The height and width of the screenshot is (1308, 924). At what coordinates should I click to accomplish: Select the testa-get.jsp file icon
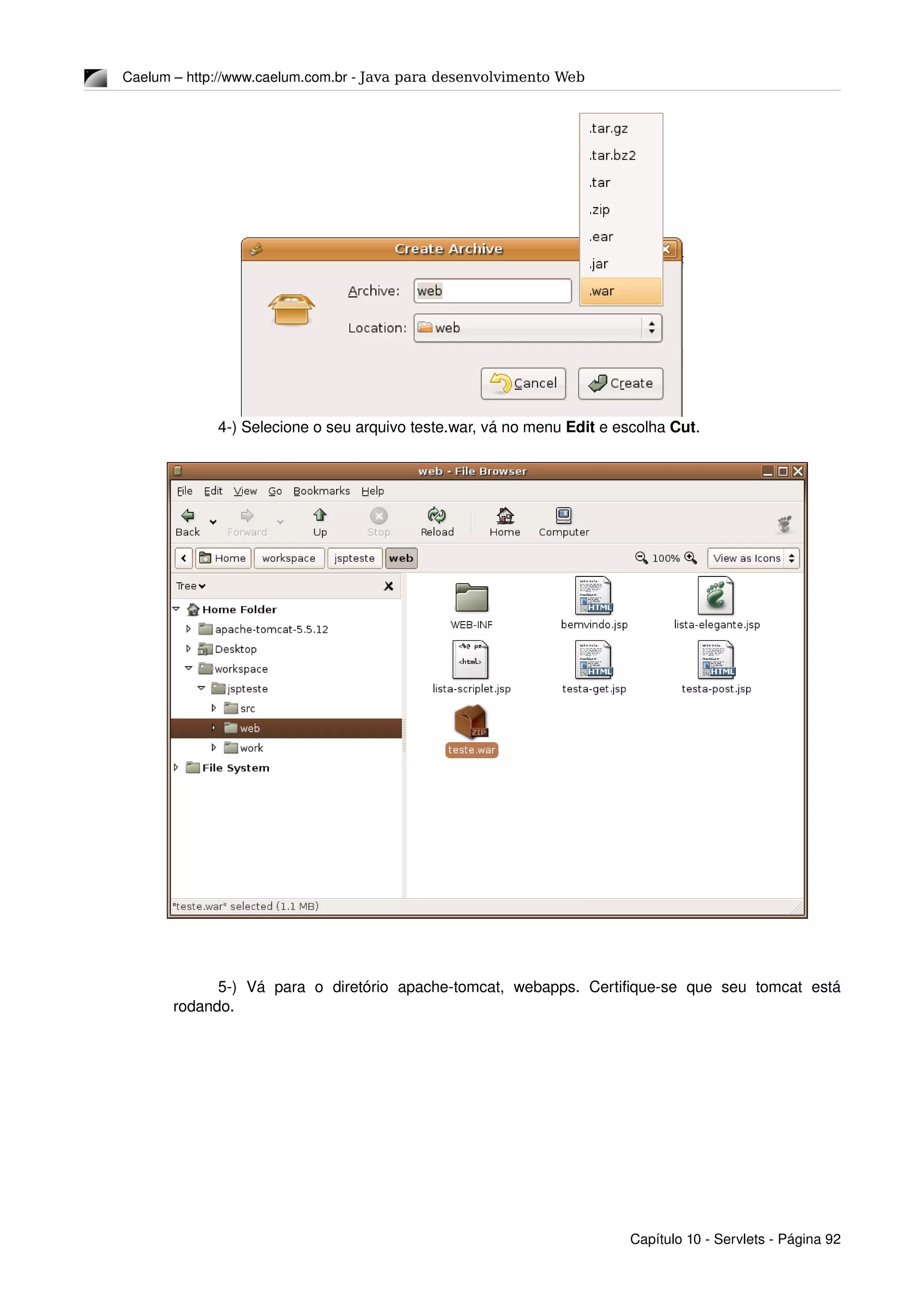coord(594,660)
